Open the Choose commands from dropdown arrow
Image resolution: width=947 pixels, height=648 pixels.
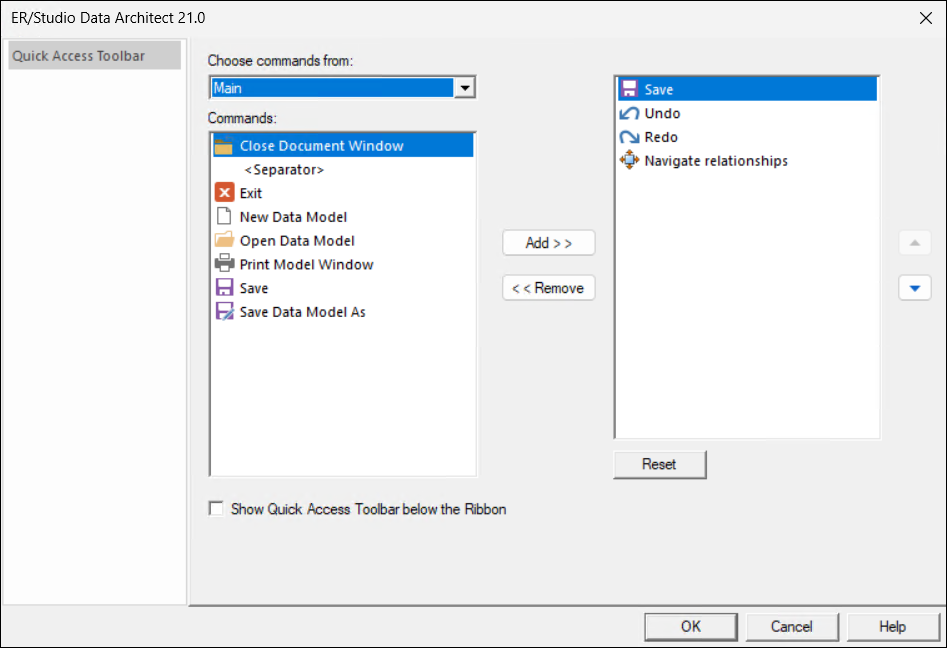tap(464, 88)
